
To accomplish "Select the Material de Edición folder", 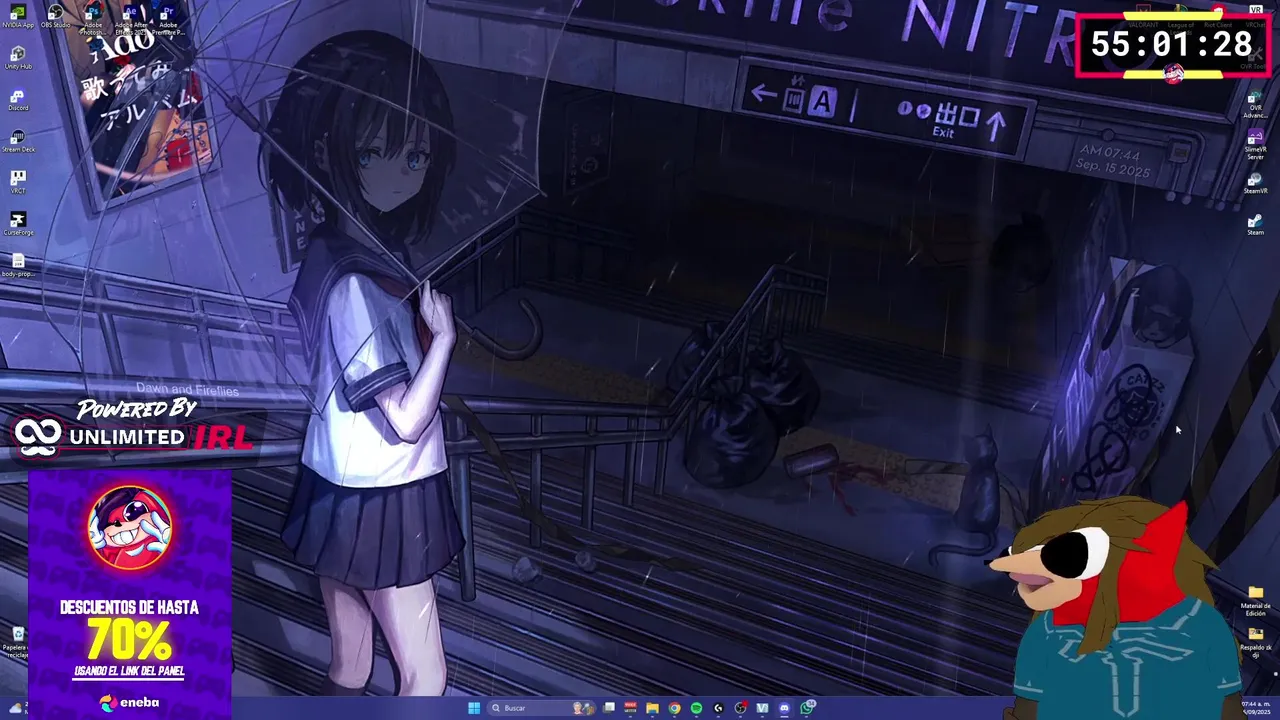I will (1255, 601).
